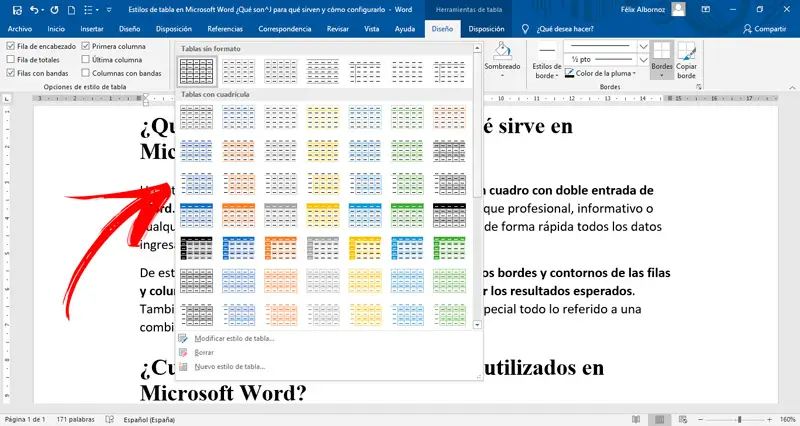This screenshot has height=426, width=800.
Task: Create a new blank document icon
Action: [71, 10]
